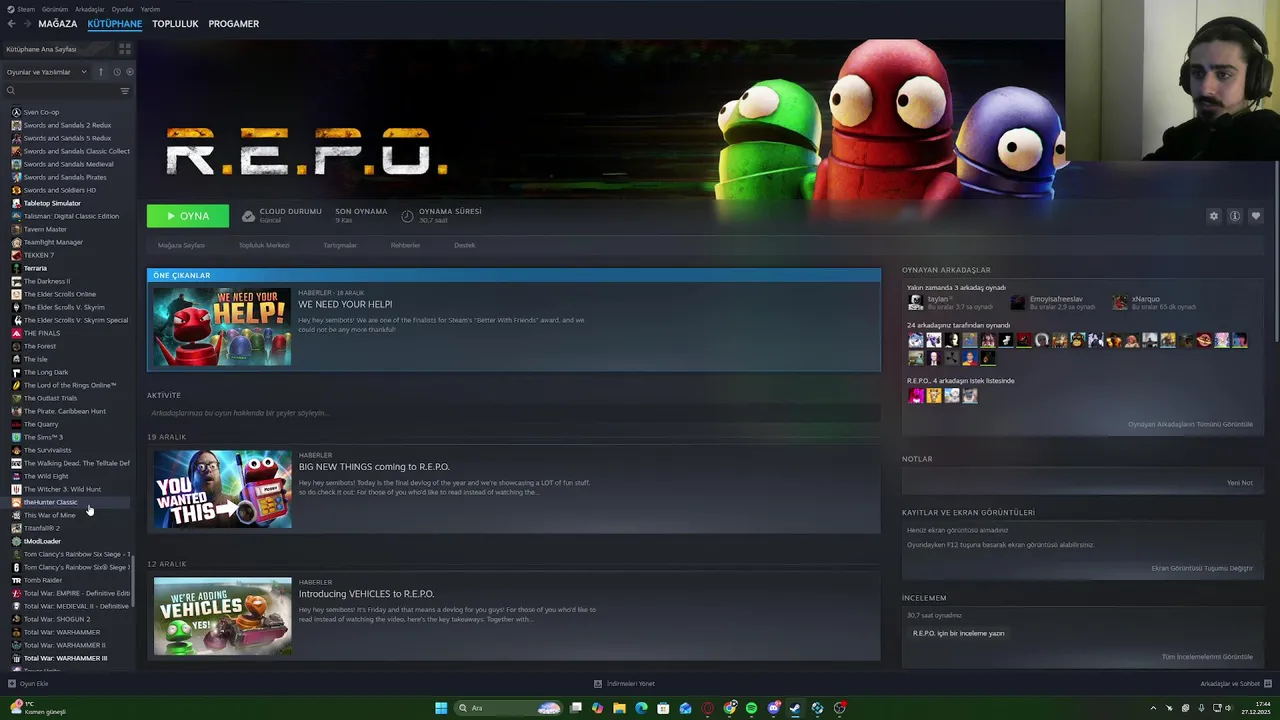Click the downloads manager icon
Viewport: 1280px width, 720px height.
click(x=598, y=684)
